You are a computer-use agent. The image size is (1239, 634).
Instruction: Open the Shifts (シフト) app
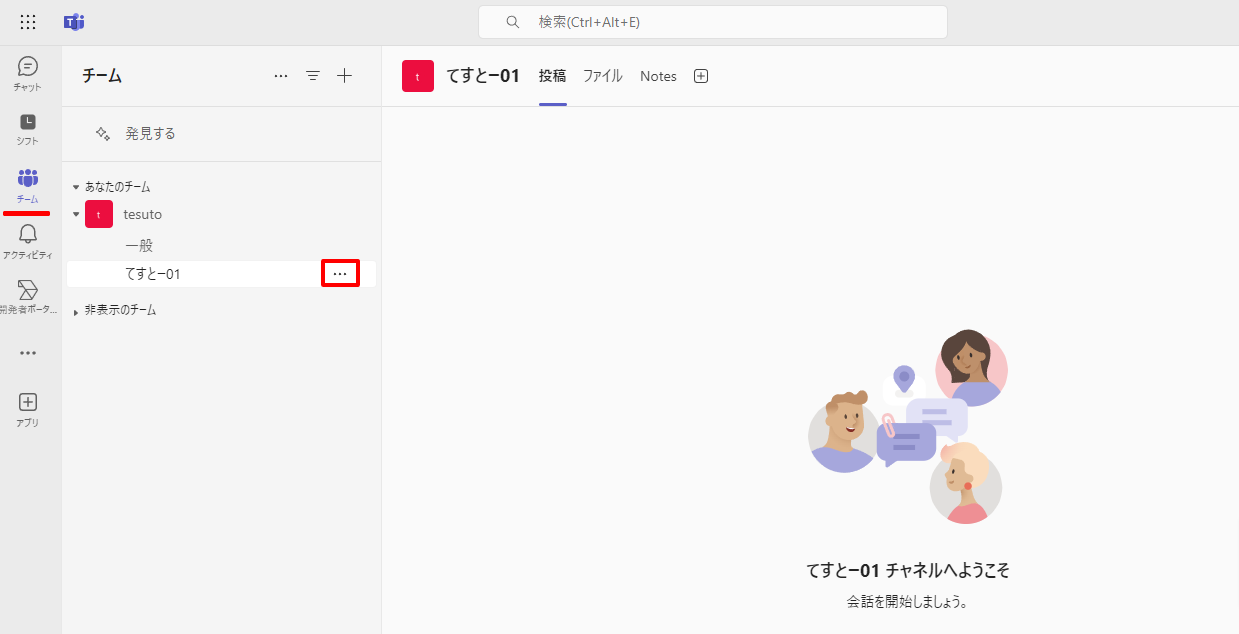tap(28, 128)
